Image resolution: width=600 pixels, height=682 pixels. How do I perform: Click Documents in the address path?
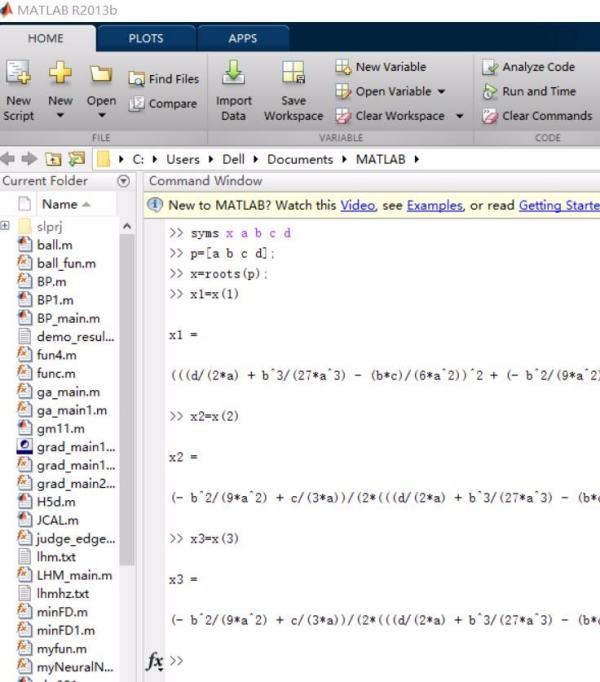pyautogui.click(x=300, y=159)
